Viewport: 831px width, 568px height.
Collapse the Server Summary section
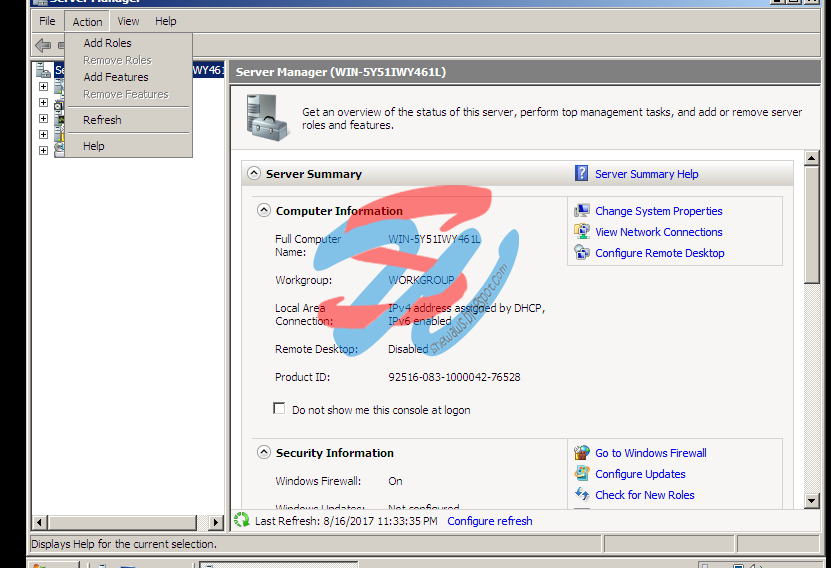pyautogui.click(x=254, y=173)
